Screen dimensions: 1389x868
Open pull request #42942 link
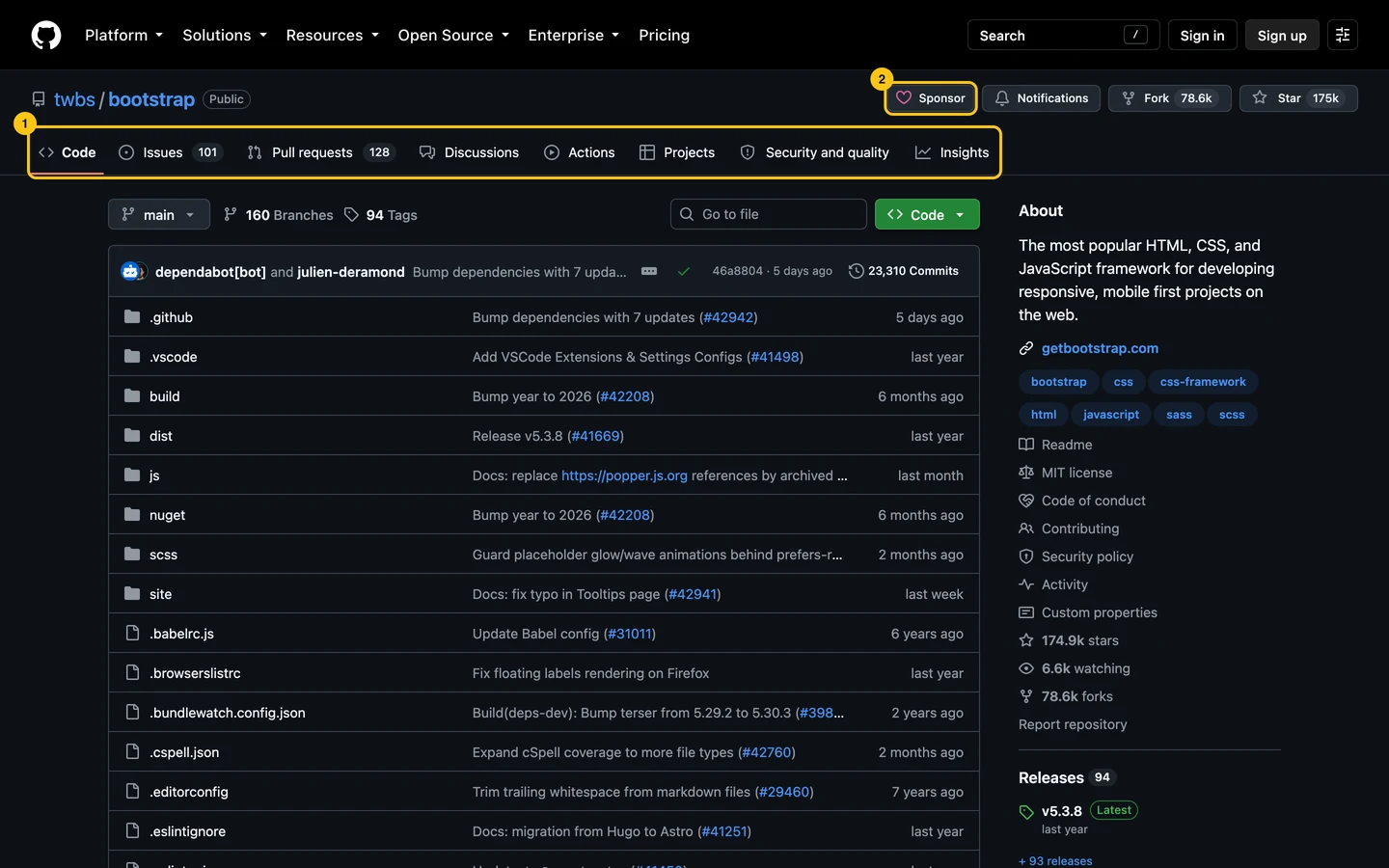pos(728,317)
